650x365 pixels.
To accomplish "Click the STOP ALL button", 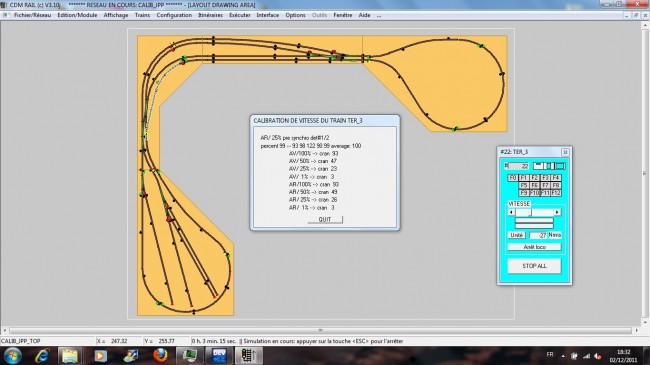I will 534,266.
